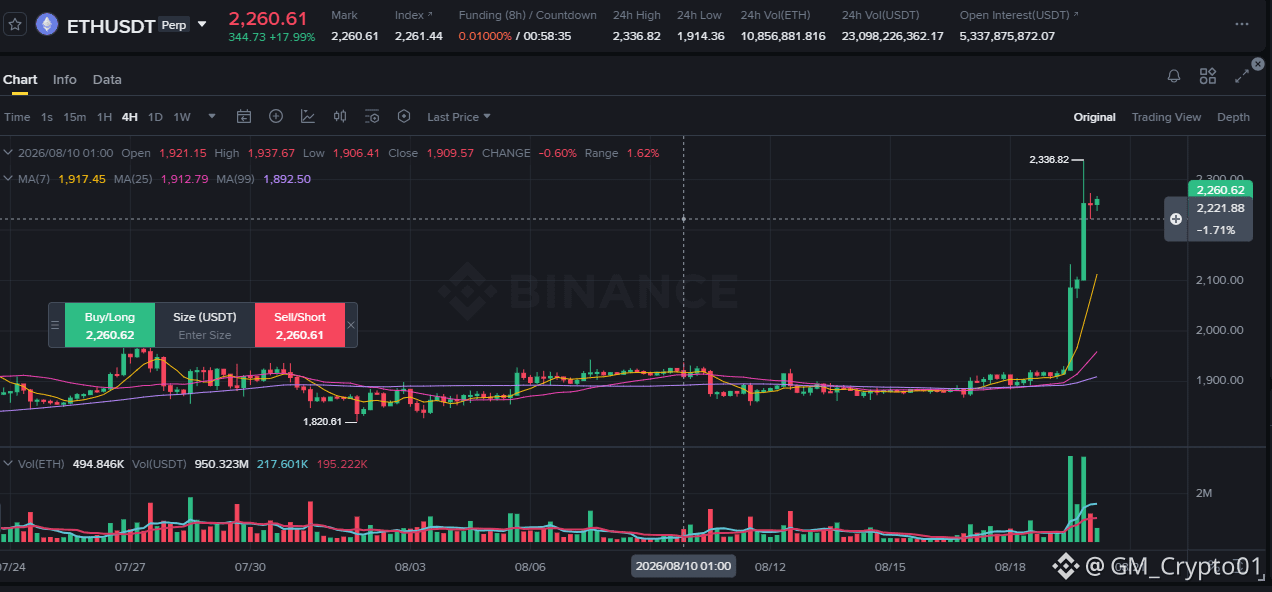Viewport: 1272px width, 592px height.
Task: Click the 24h Vol(USDT) value
Action: point(893,36)
